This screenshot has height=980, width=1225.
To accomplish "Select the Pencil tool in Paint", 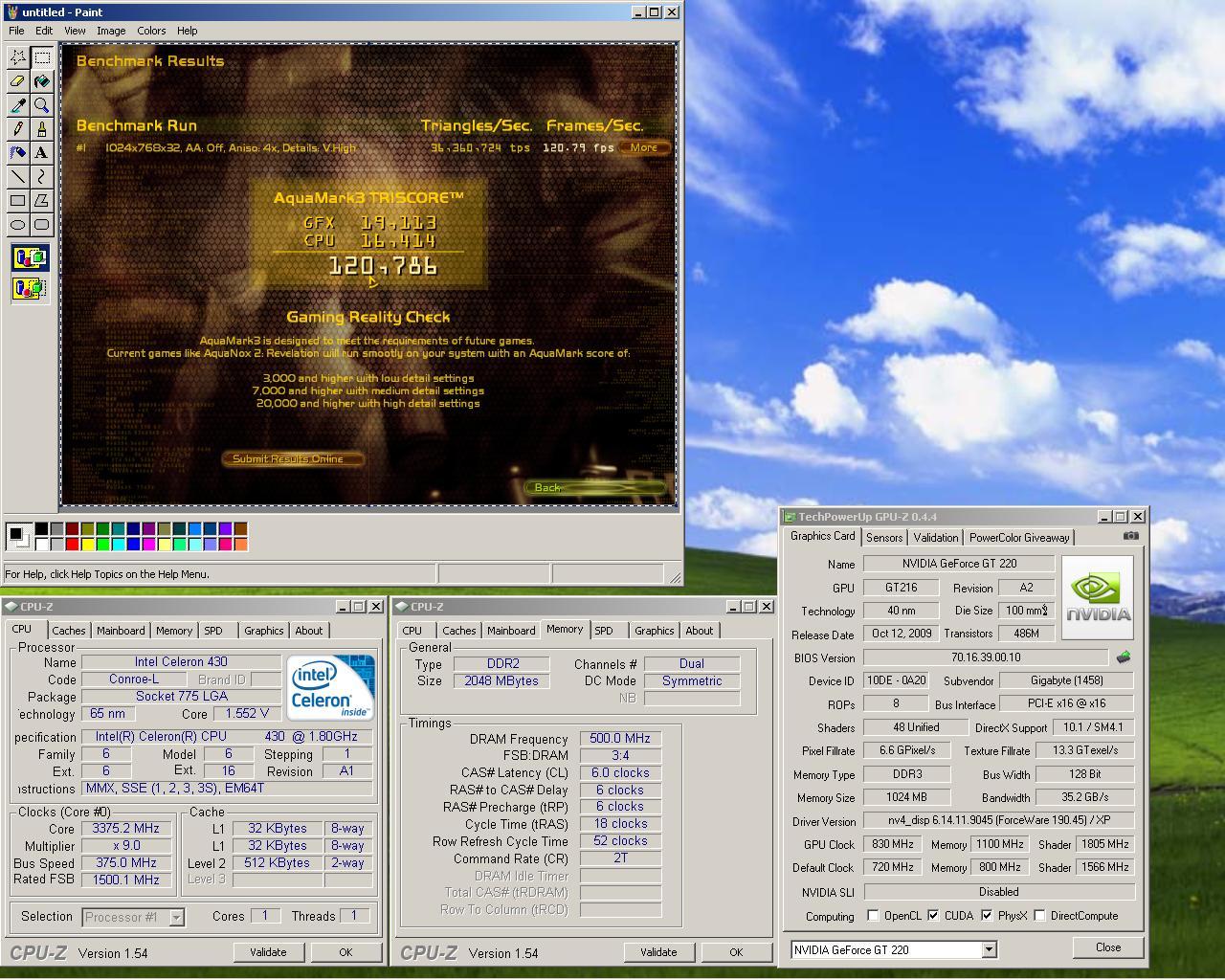I will 17,129.
